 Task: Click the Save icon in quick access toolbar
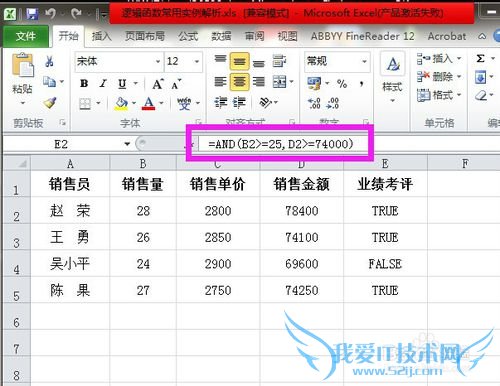(x=32, y=14)
